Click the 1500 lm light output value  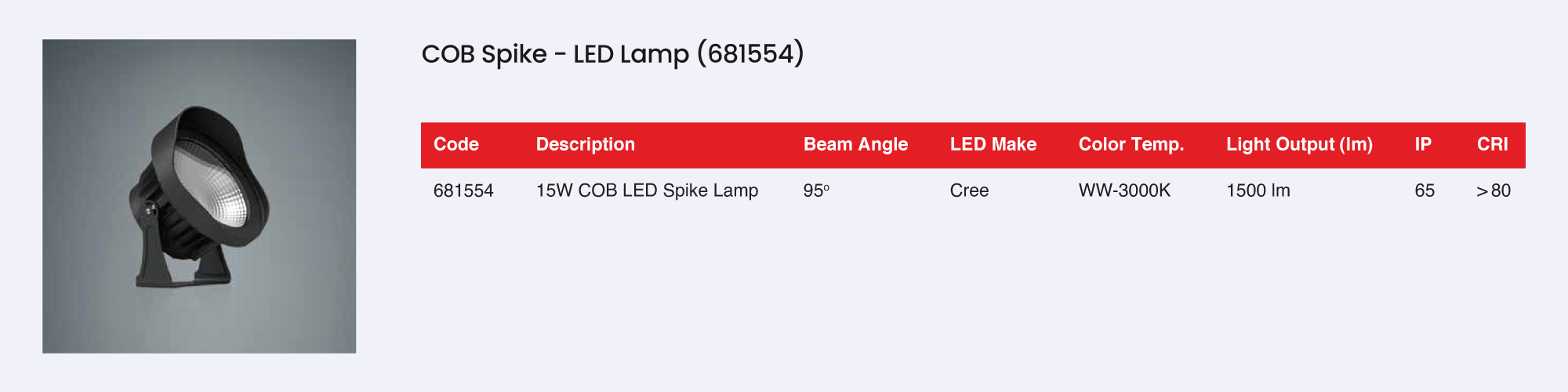(x=1258, y=191)
